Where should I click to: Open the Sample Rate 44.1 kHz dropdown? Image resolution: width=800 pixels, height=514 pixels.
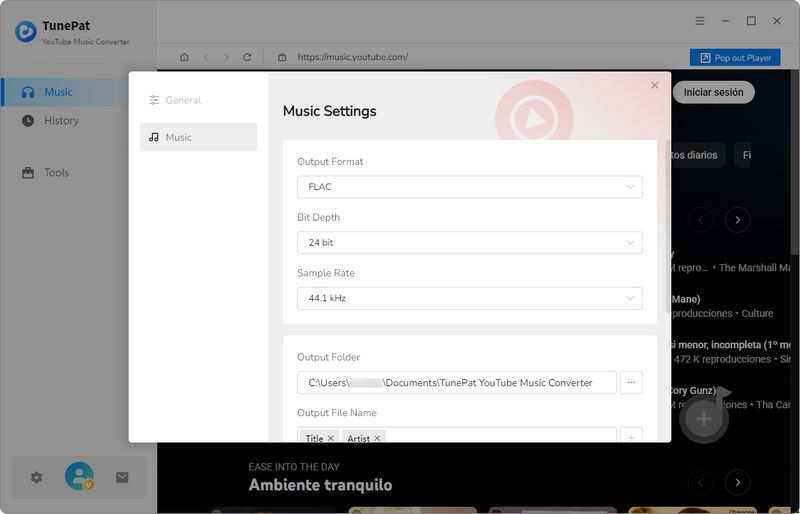point(469,298)
